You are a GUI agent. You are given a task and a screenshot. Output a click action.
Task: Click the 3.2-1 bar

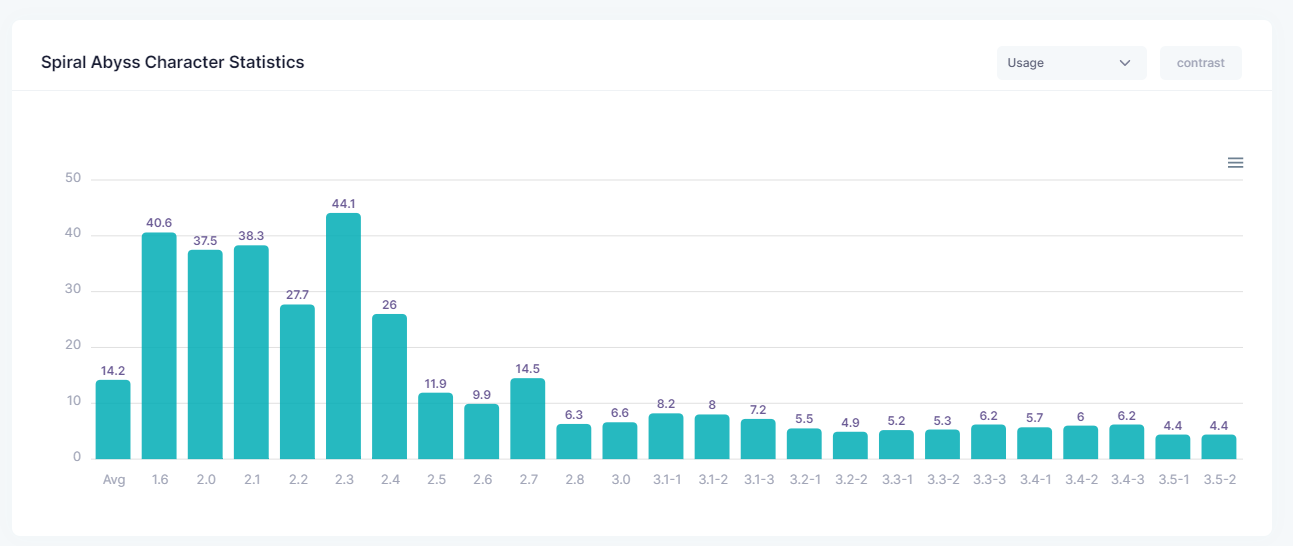[803, 444]
